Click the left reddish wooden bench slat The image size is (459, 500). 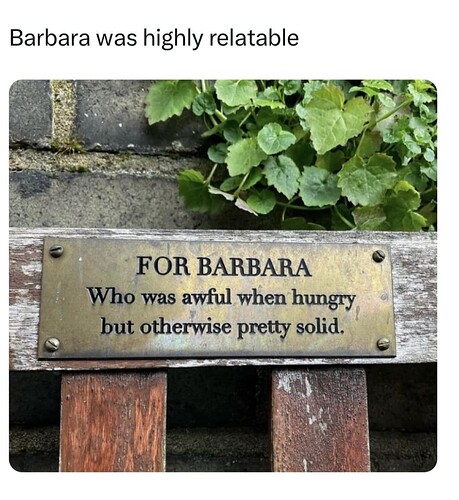(113, 421)
